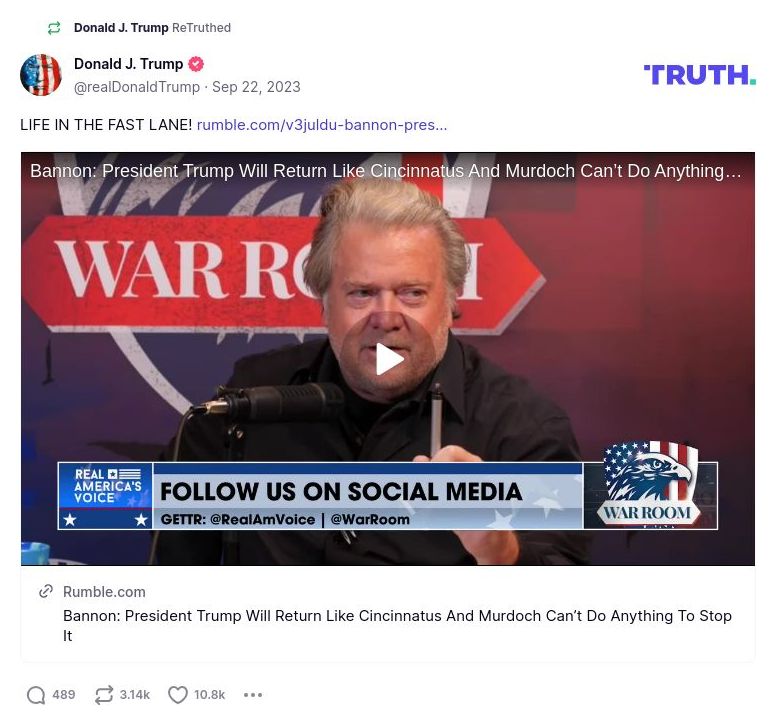Click the 10.8k likes count
The height and width of the screenshot is (725, 777).
click(x=210, y=695)
